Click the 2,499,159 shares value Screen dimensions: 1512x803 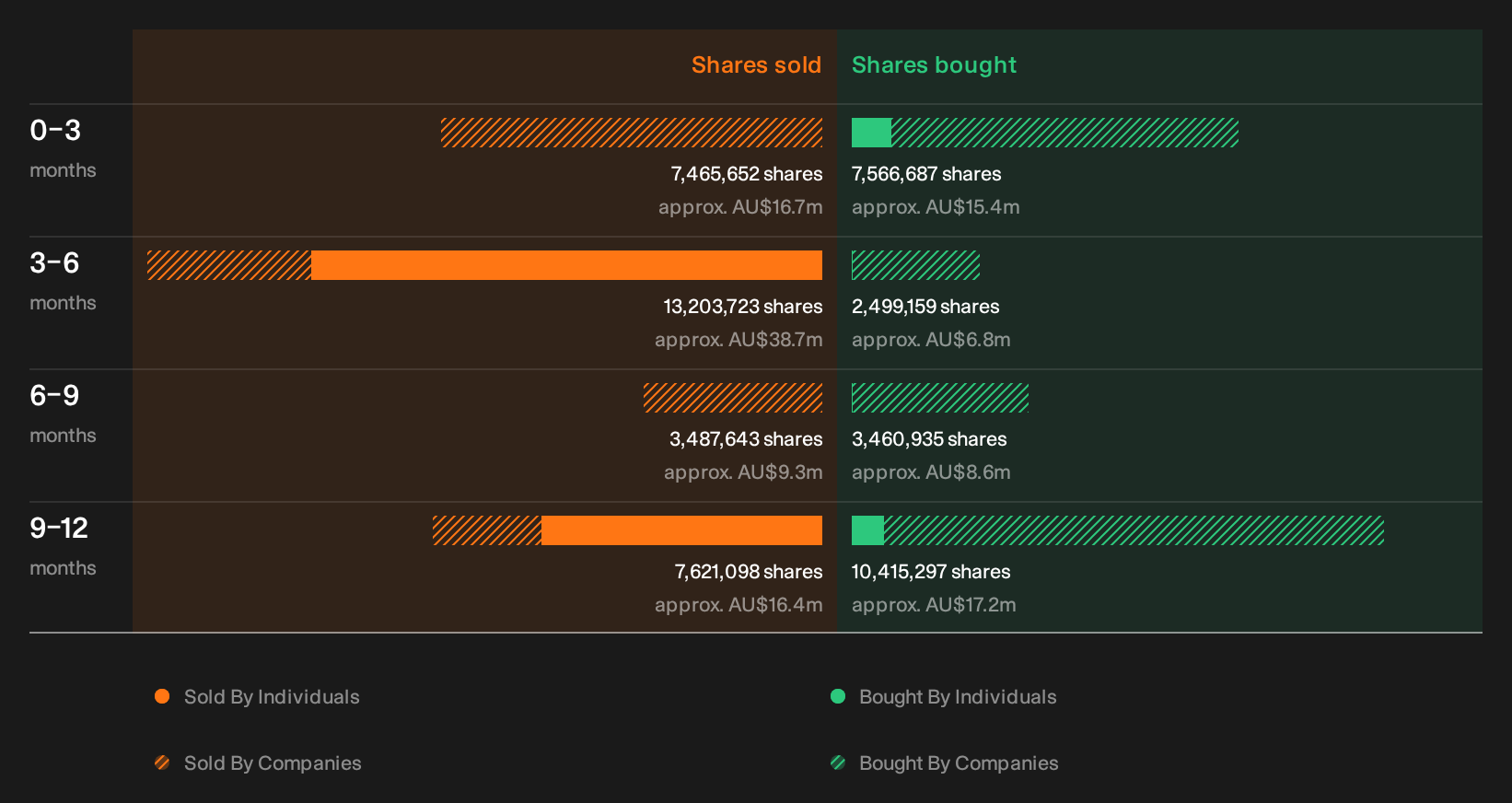click(x=925, y=307)
